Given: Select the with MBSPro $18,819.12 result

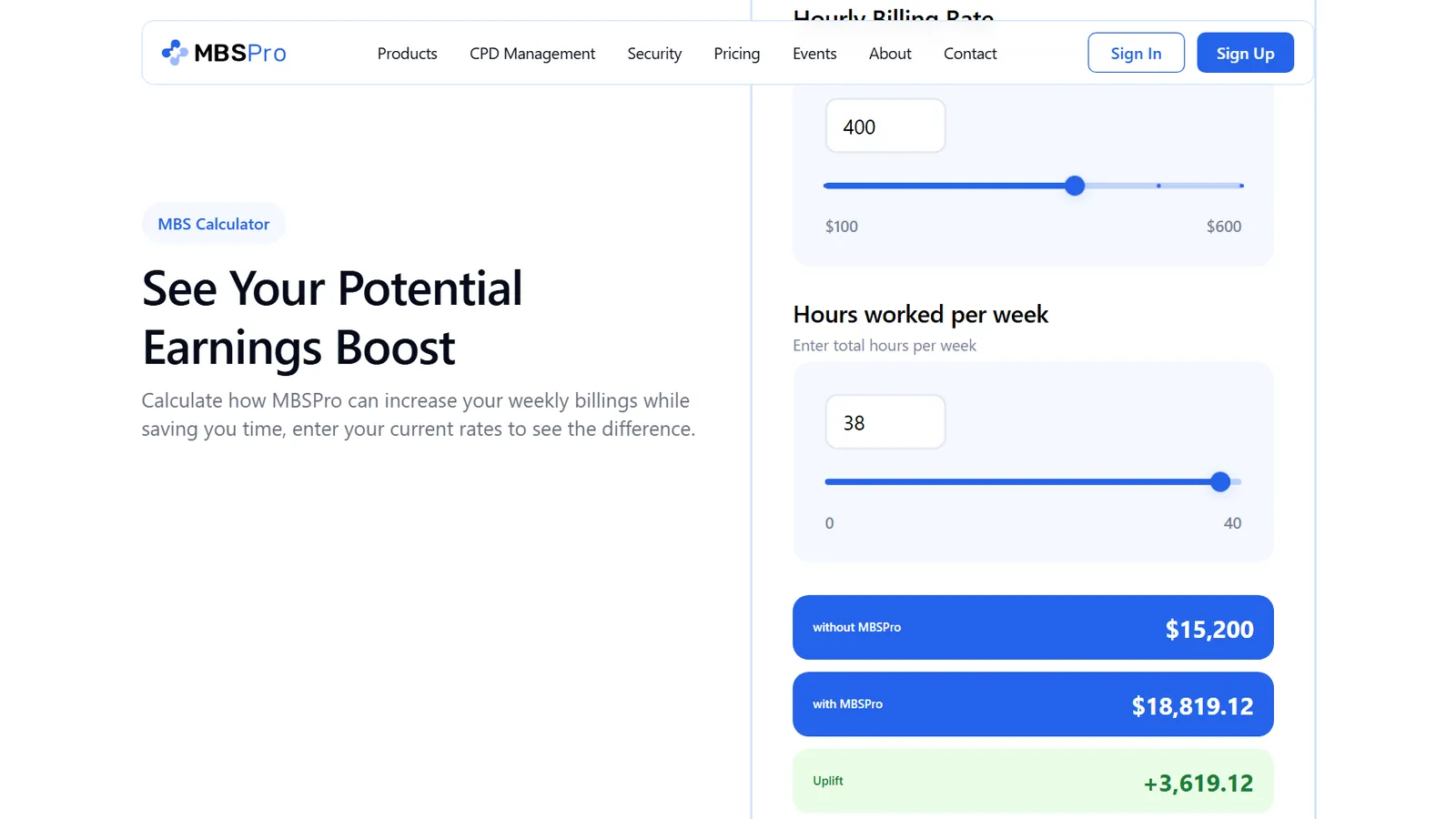Looking at the screenshot, I should (x=1033, y=704).
